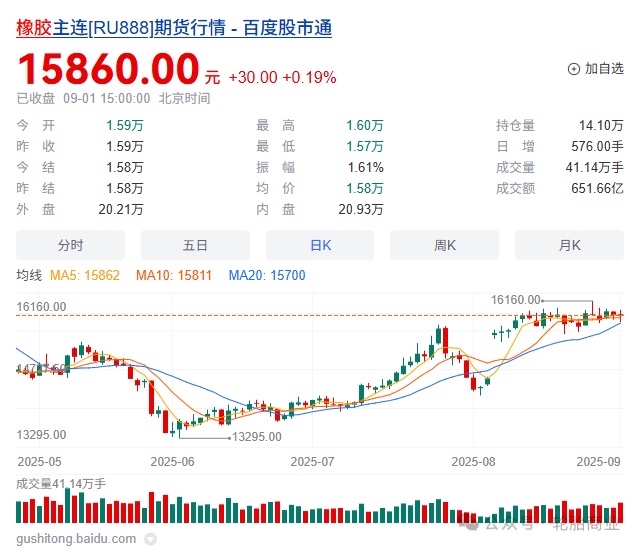The image size is (640, 552).
Task: Click the 2025-08 date axis label
Action: 473,462
